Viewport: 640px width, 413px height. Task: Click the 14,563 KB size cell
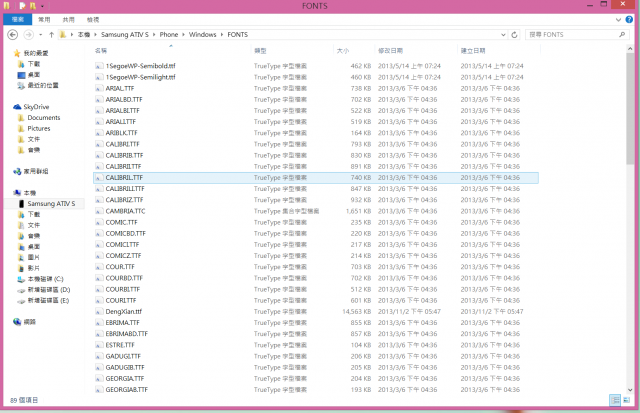coord(357,311)
